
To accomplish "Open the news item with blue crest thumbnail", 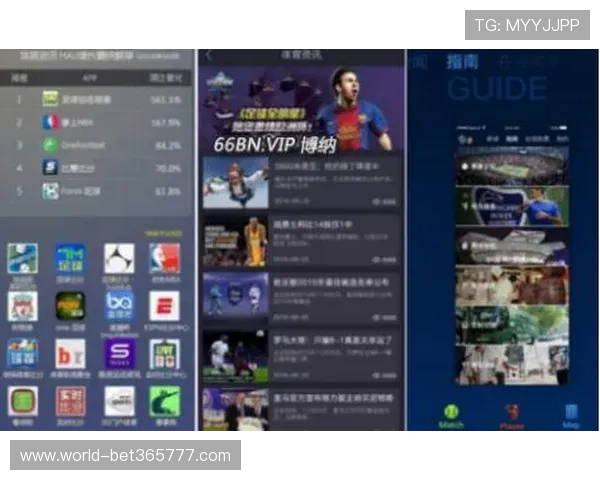I will 302,299.
